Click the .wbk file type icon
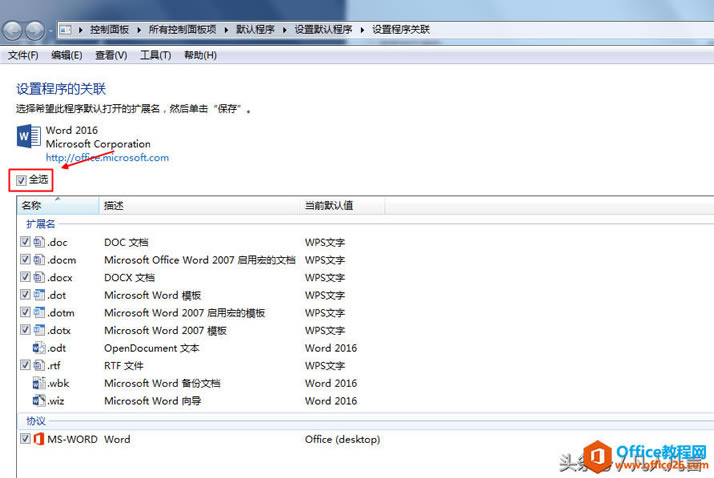Image resolution: width=714 pixels, height=478 pixels. coord(40,383)
